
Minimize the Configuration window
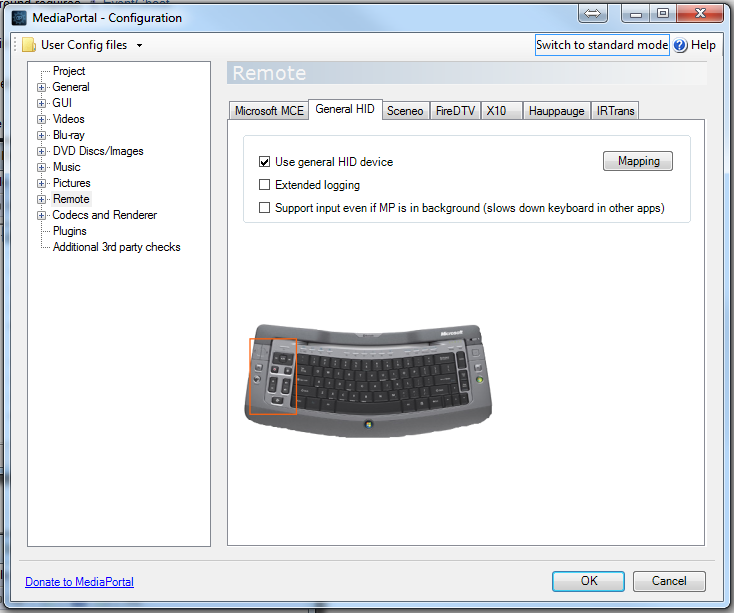pyautogui.click(x=636, y=14)
